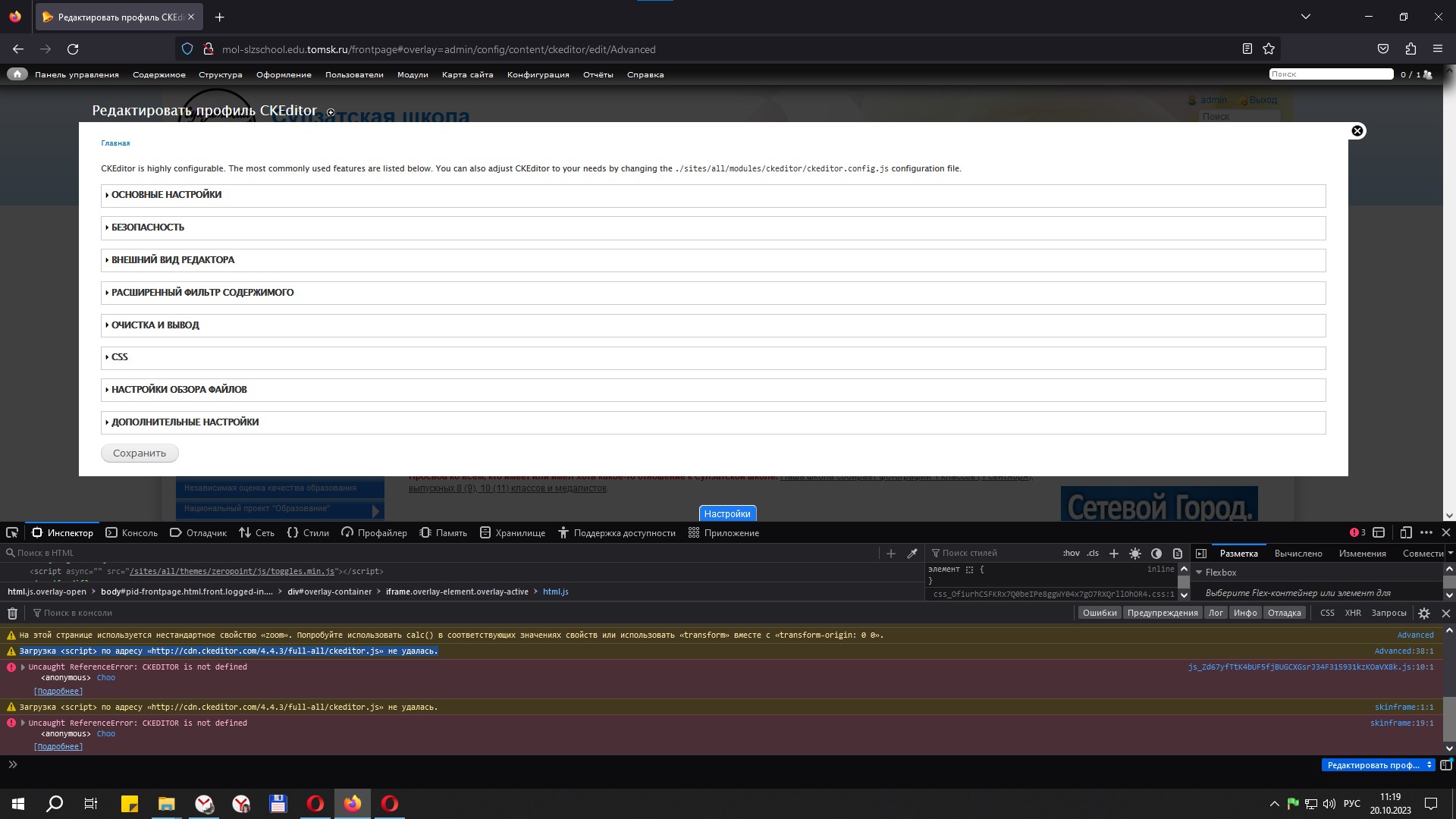Screen dimensions: 1456x819
Task: Open the Advanced:38:1 source link
Action: pos(1404,651)
